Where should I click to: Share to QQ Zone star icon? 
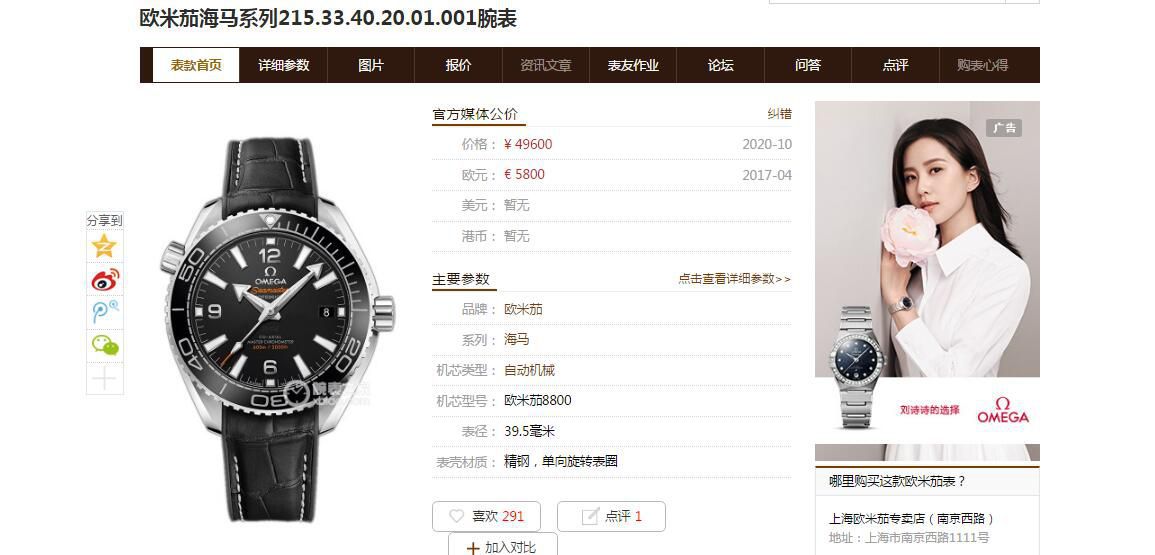[104, 245]
